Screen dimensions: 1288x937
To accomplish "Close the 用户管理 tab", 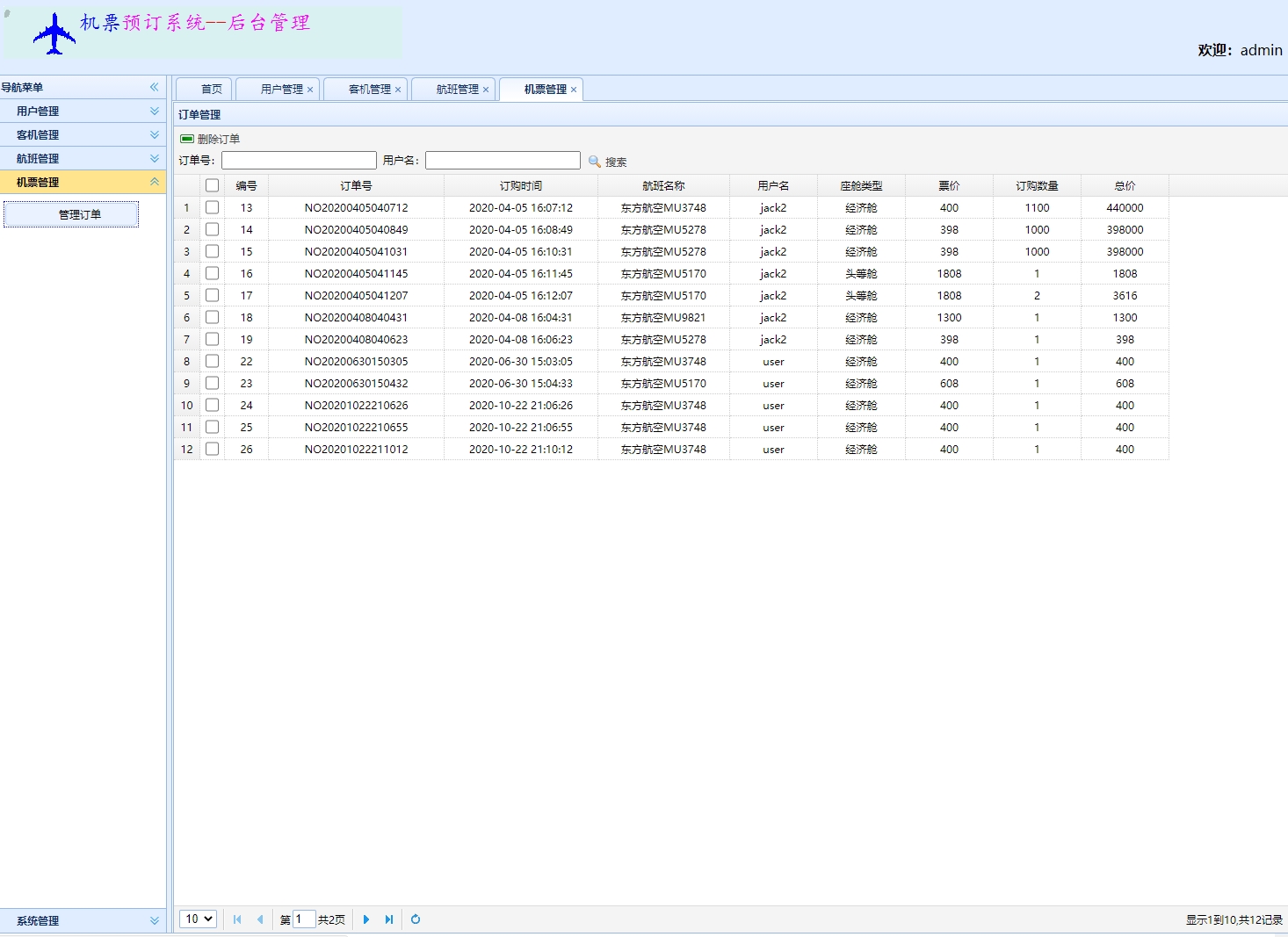I will pyautogui.click(x=310, y=90).
